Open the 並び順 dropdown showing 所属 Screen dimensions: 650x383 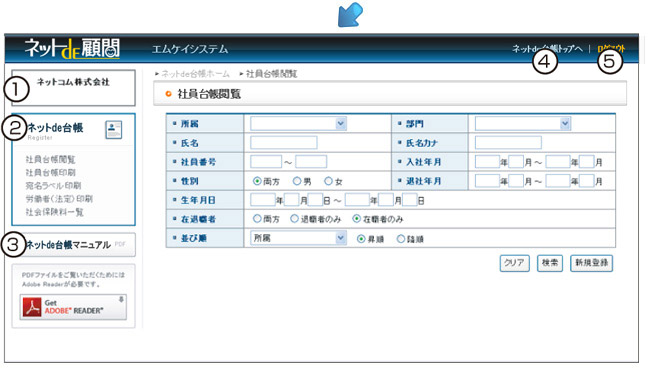pyautogui.click(x=298, y=238)
